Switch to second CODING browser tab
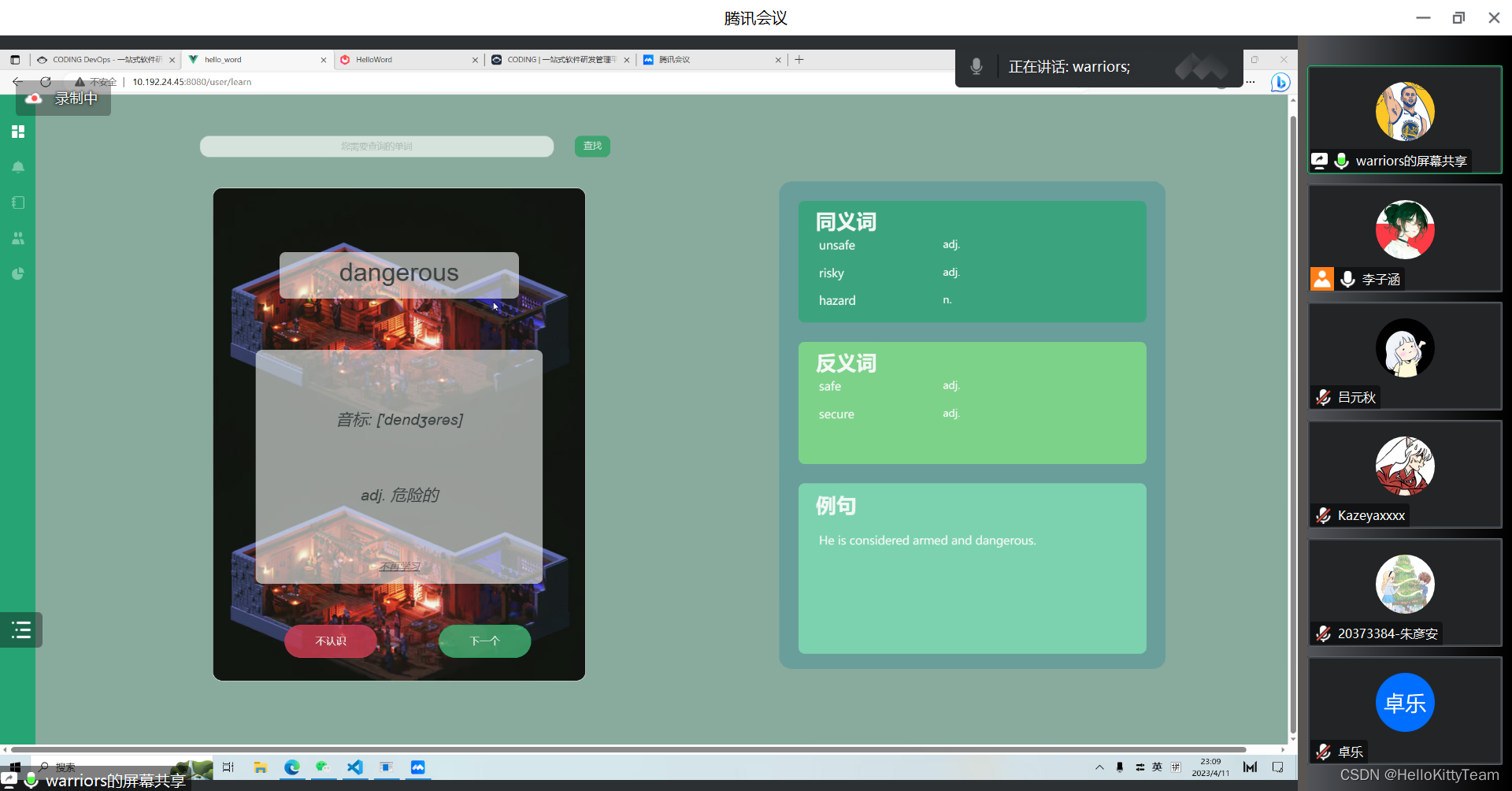Image resolution: width=1512 pixels, height=791 pixels. point(561,60)
